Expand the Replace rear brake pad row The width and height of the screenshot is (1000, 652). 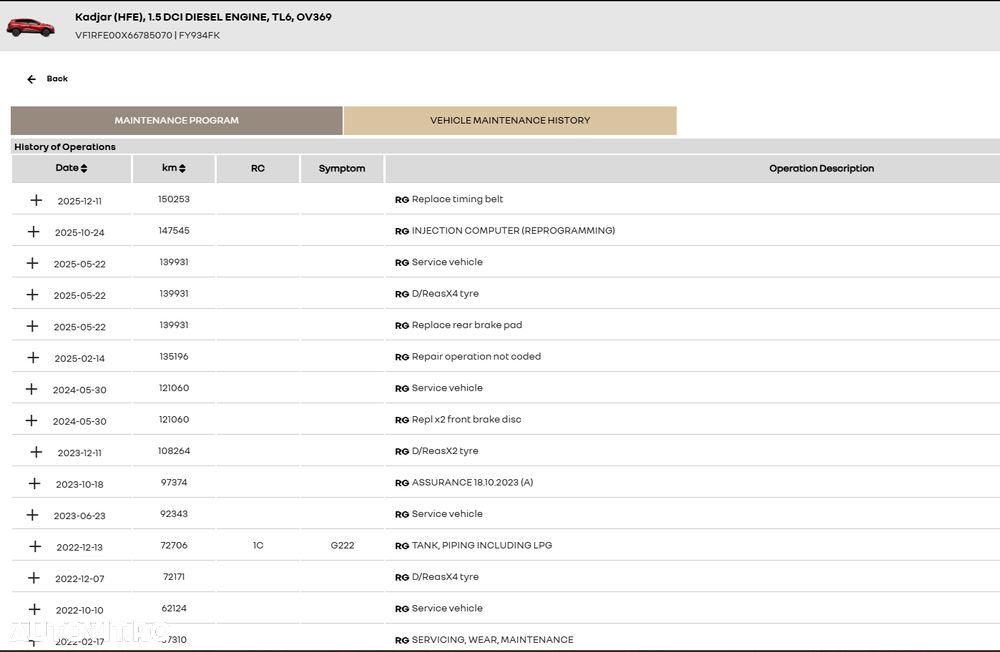click(32, 326)
